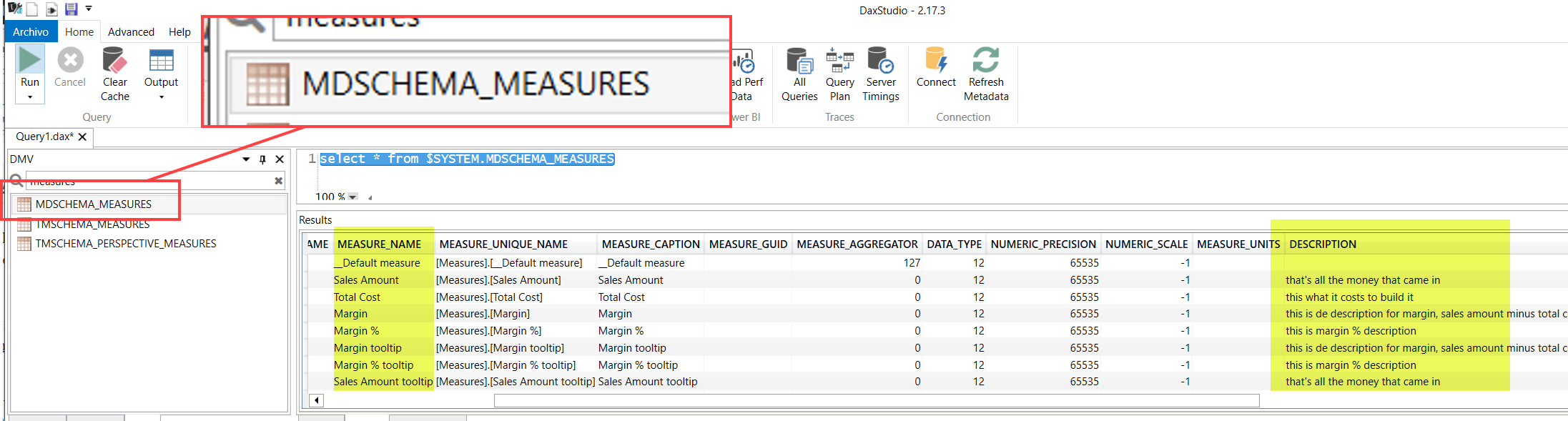Screen dimensions: 1568x421
Task: Open the DMV panel options dropdown arrow
Action: 246,159
